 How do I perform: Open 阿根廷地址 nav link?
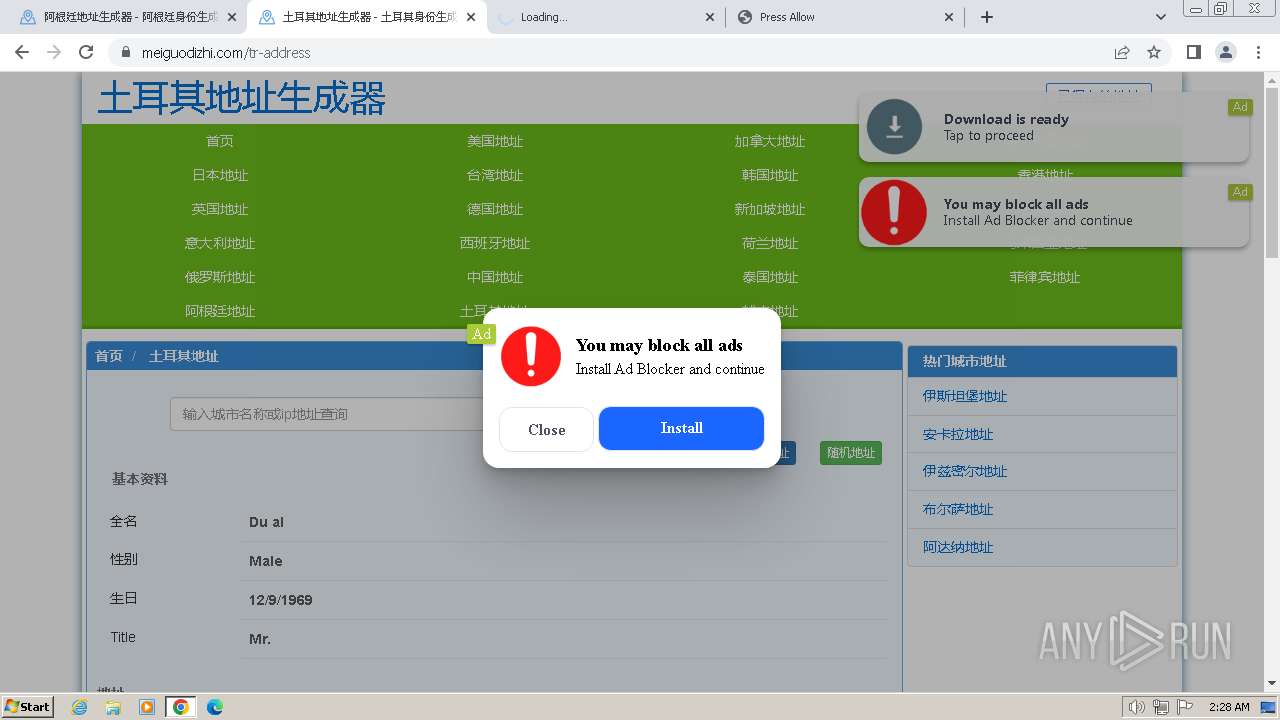click(x=220, y=311)
